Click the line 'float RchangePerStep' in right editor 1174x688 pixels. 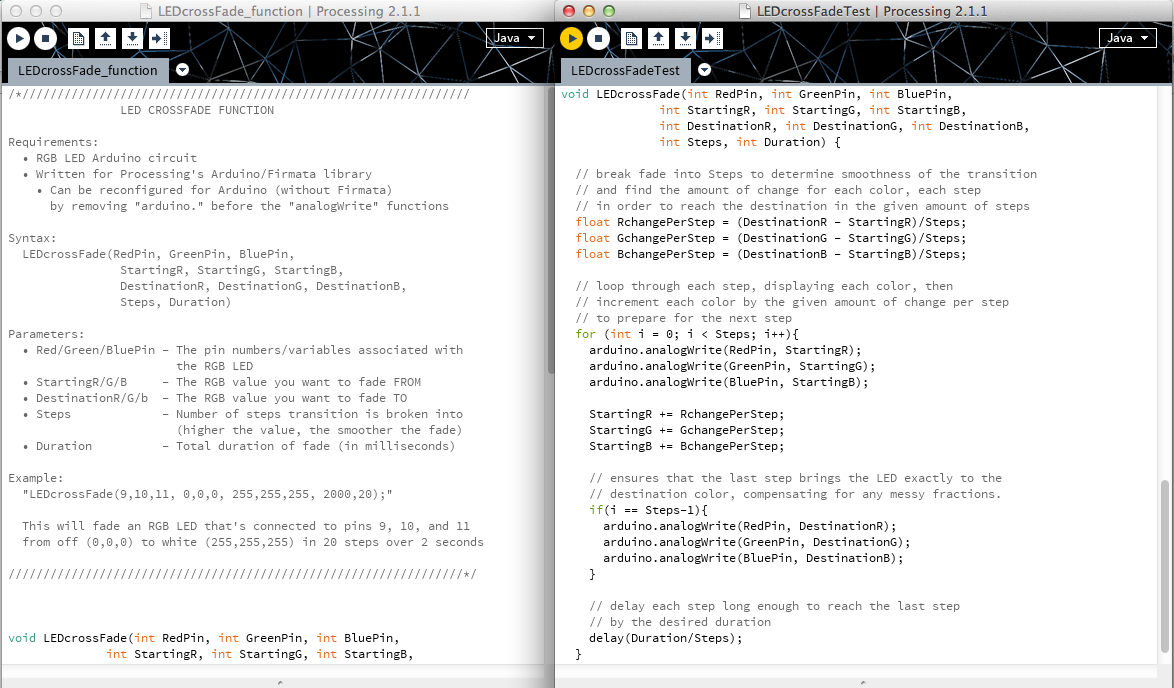(770, 222)
